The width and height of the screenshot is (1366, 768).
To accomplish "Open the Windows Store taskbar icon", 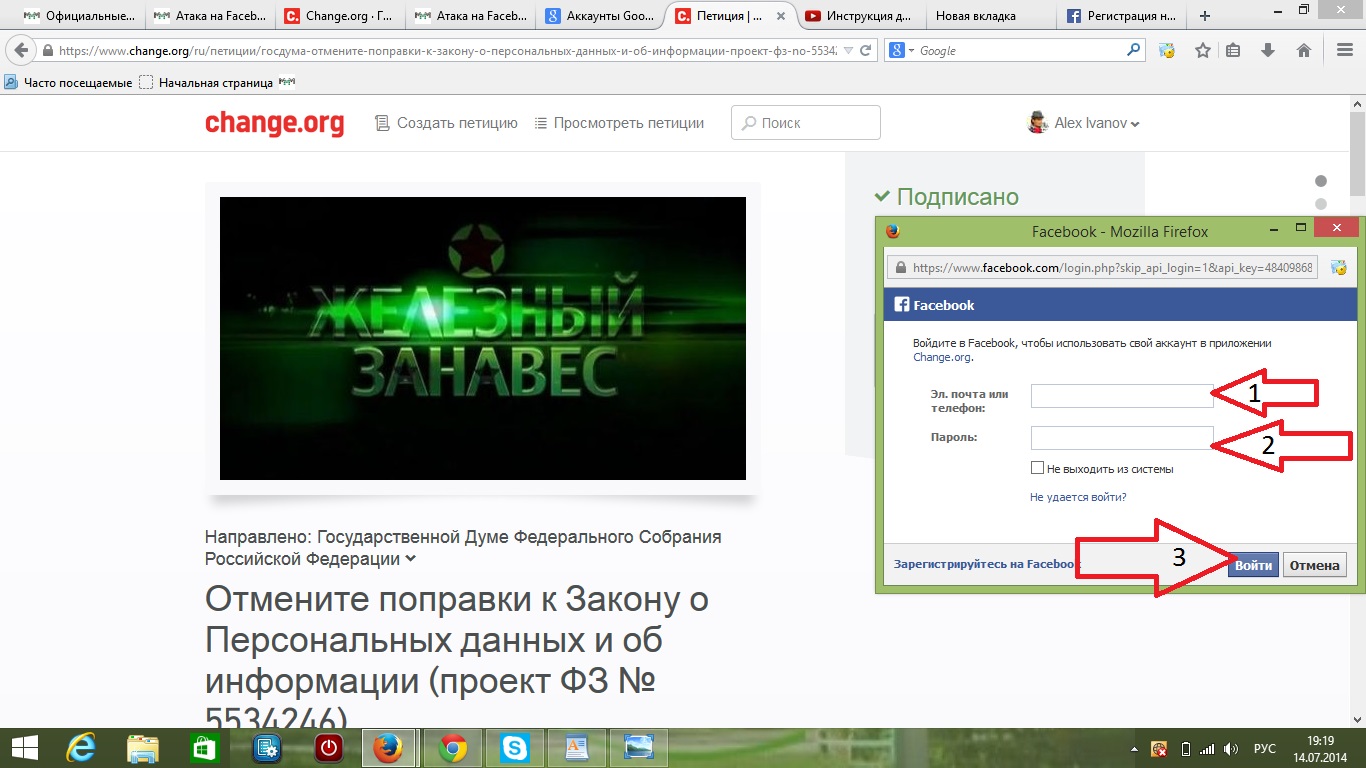I will [204, 748].
